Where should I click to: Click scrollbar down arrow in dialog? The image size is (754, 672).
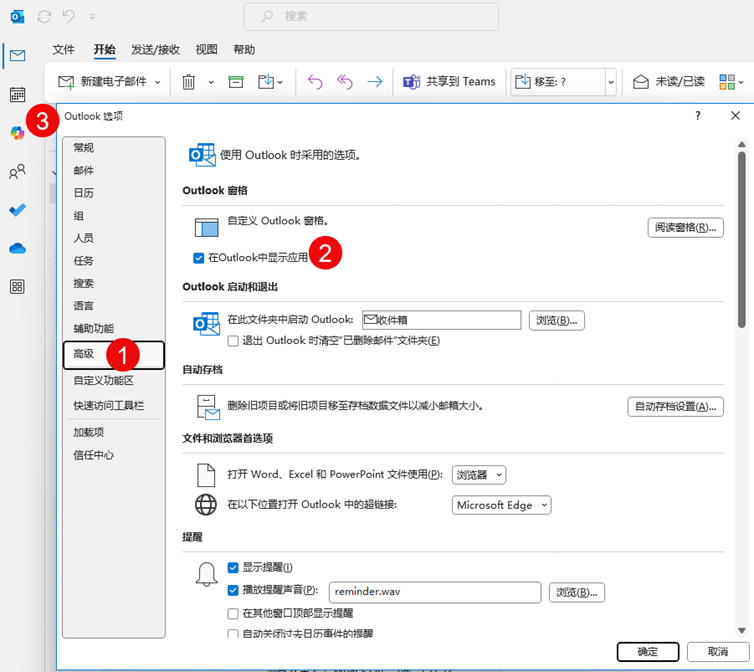742,631
